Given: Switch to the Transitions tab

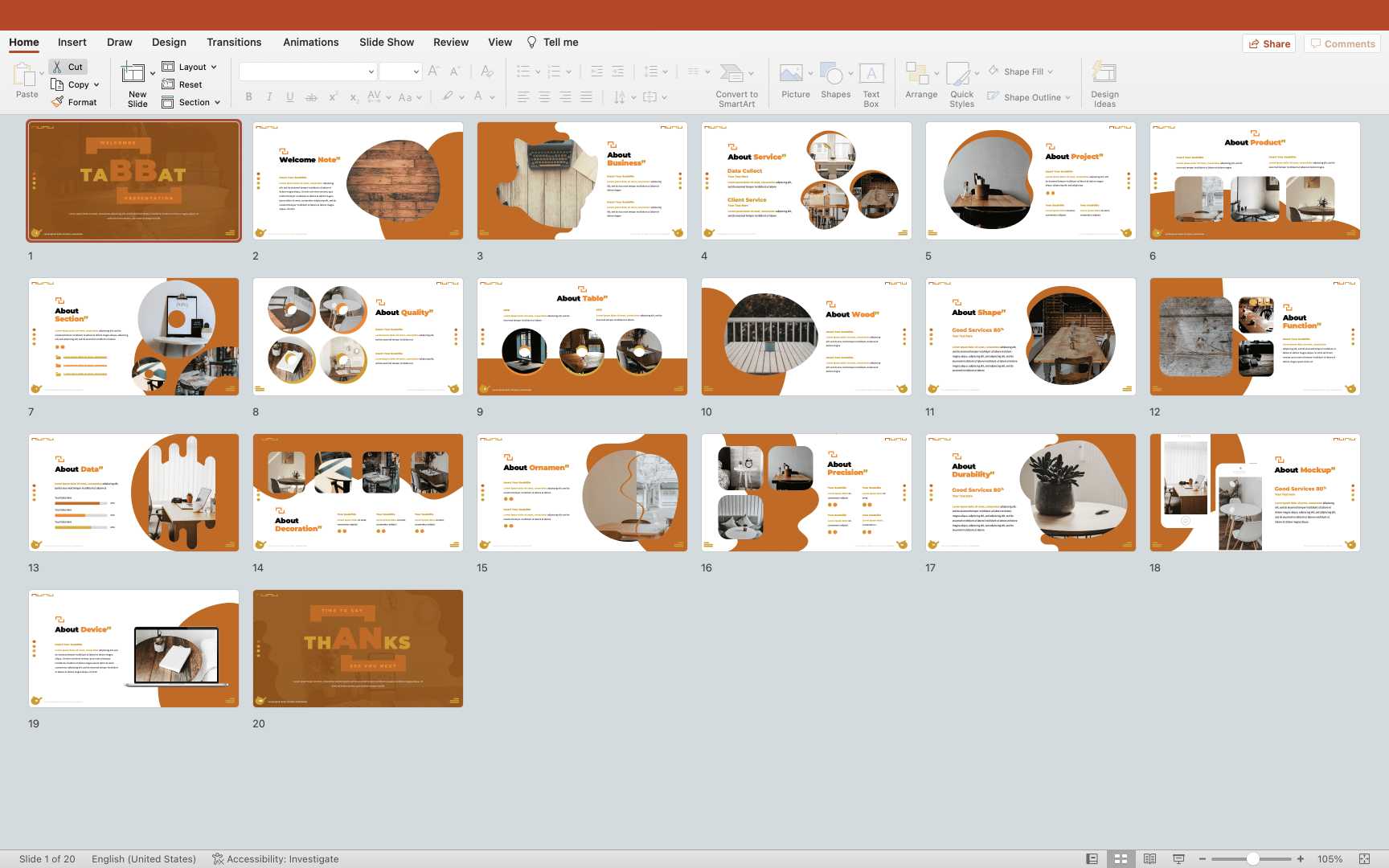Looking at the screenshot, I should point(233,43).
